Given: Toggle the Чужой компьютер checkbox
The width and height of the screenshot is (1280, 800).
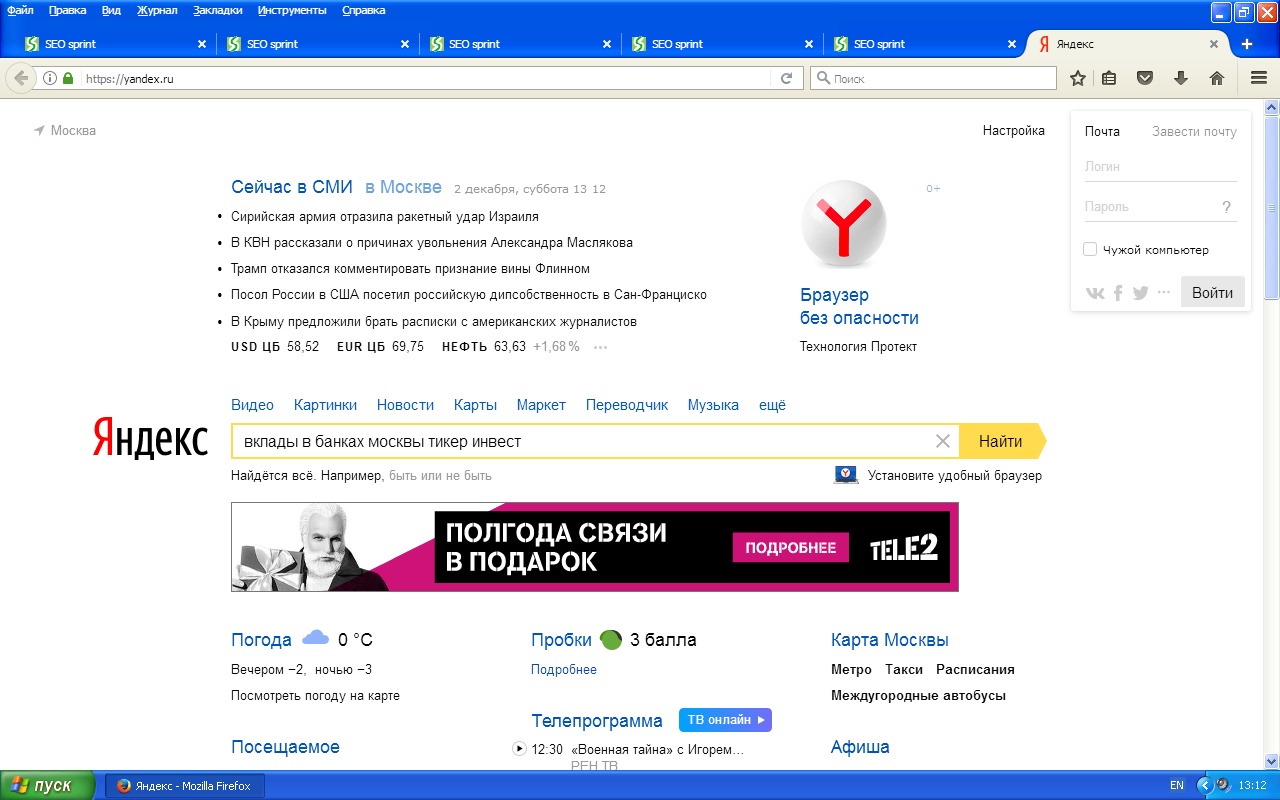Looking at the screenshot, I should coord(1090,249).
